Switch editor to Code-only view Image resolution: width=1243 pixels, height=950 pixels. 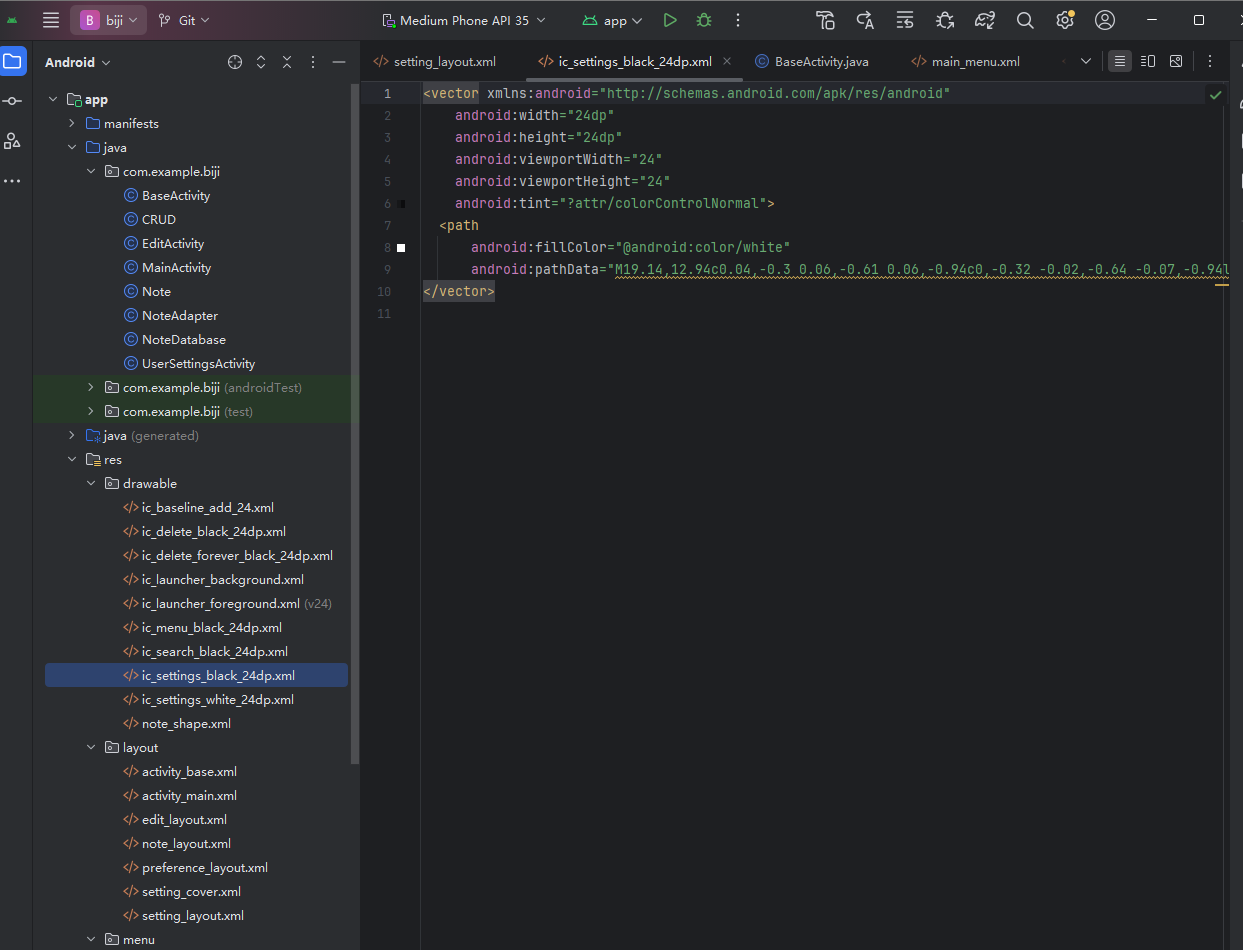[1120, 61]
